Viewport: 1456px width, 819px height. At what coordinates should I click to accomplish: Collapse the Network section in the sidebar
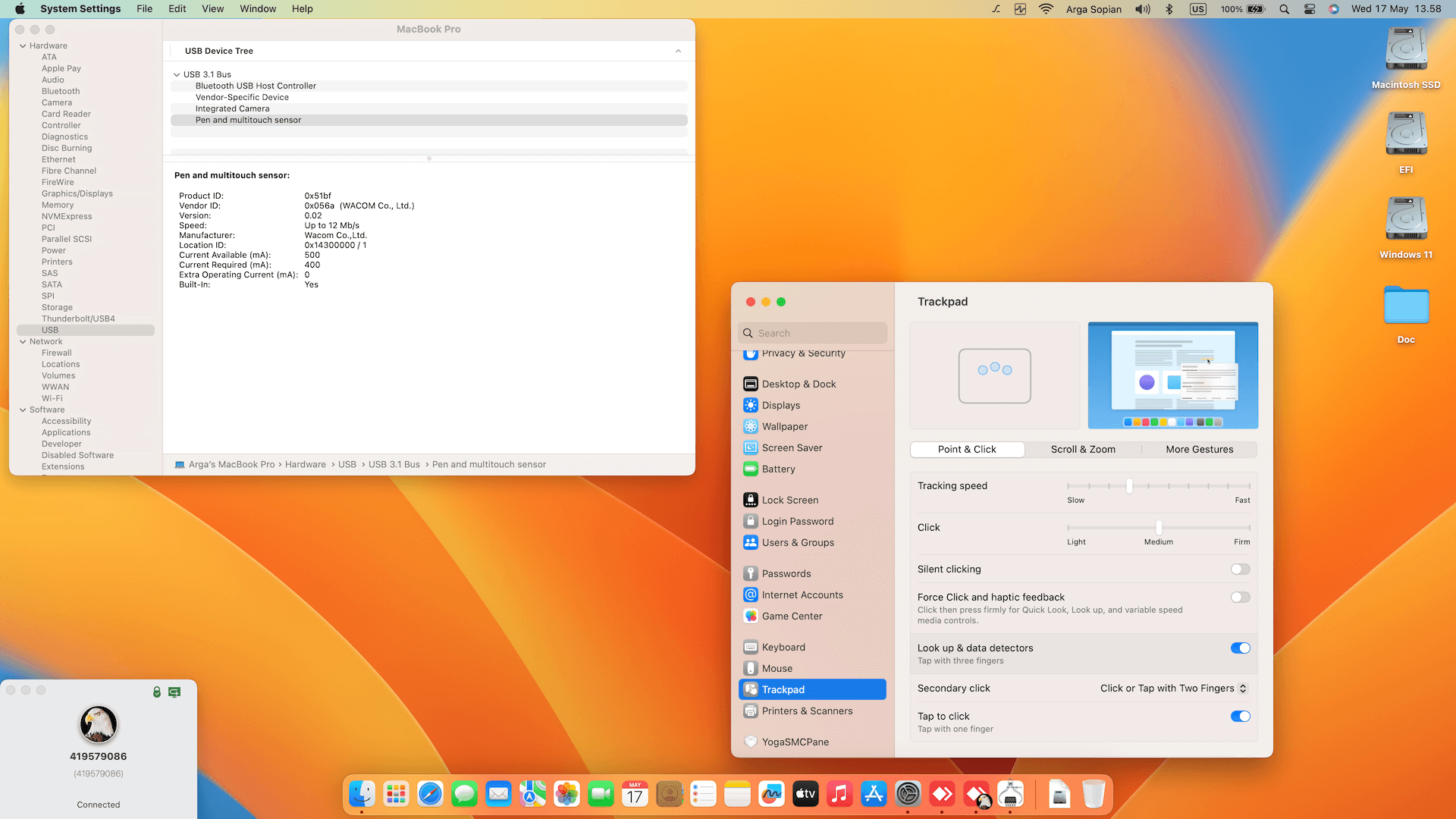pyautogui.click(x=23, y=341)
